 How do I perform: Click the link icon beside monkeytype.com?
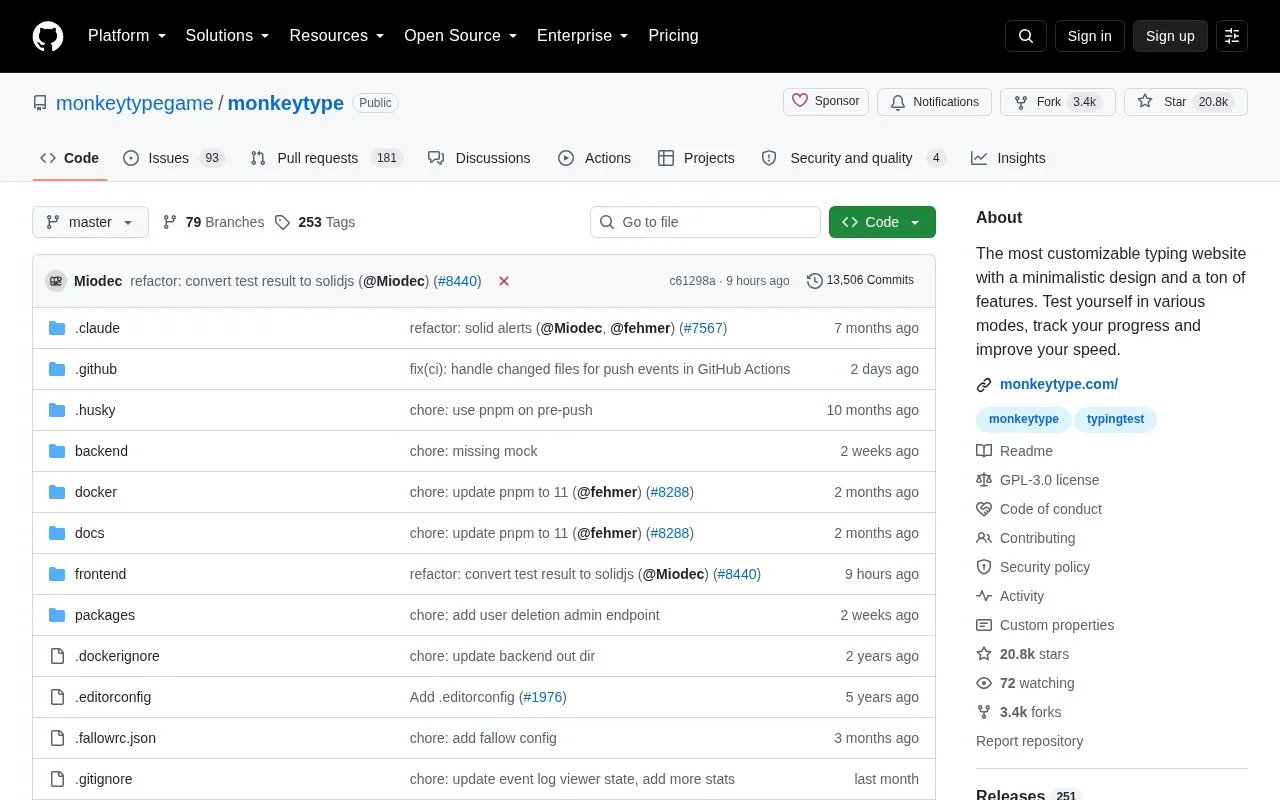(x=984, y=384)
